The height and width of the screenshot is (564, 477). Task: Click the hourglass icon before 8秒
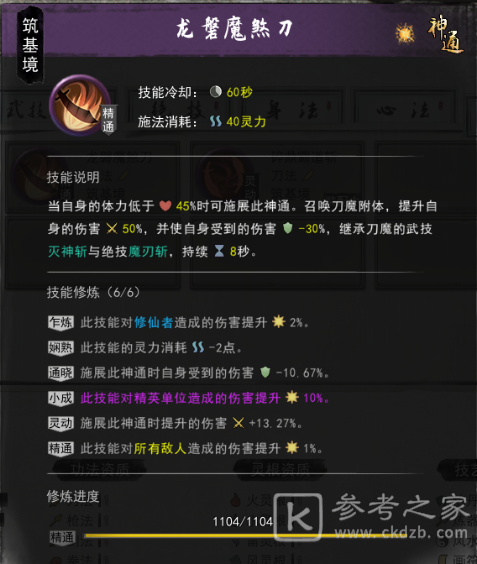click(219, 251)
